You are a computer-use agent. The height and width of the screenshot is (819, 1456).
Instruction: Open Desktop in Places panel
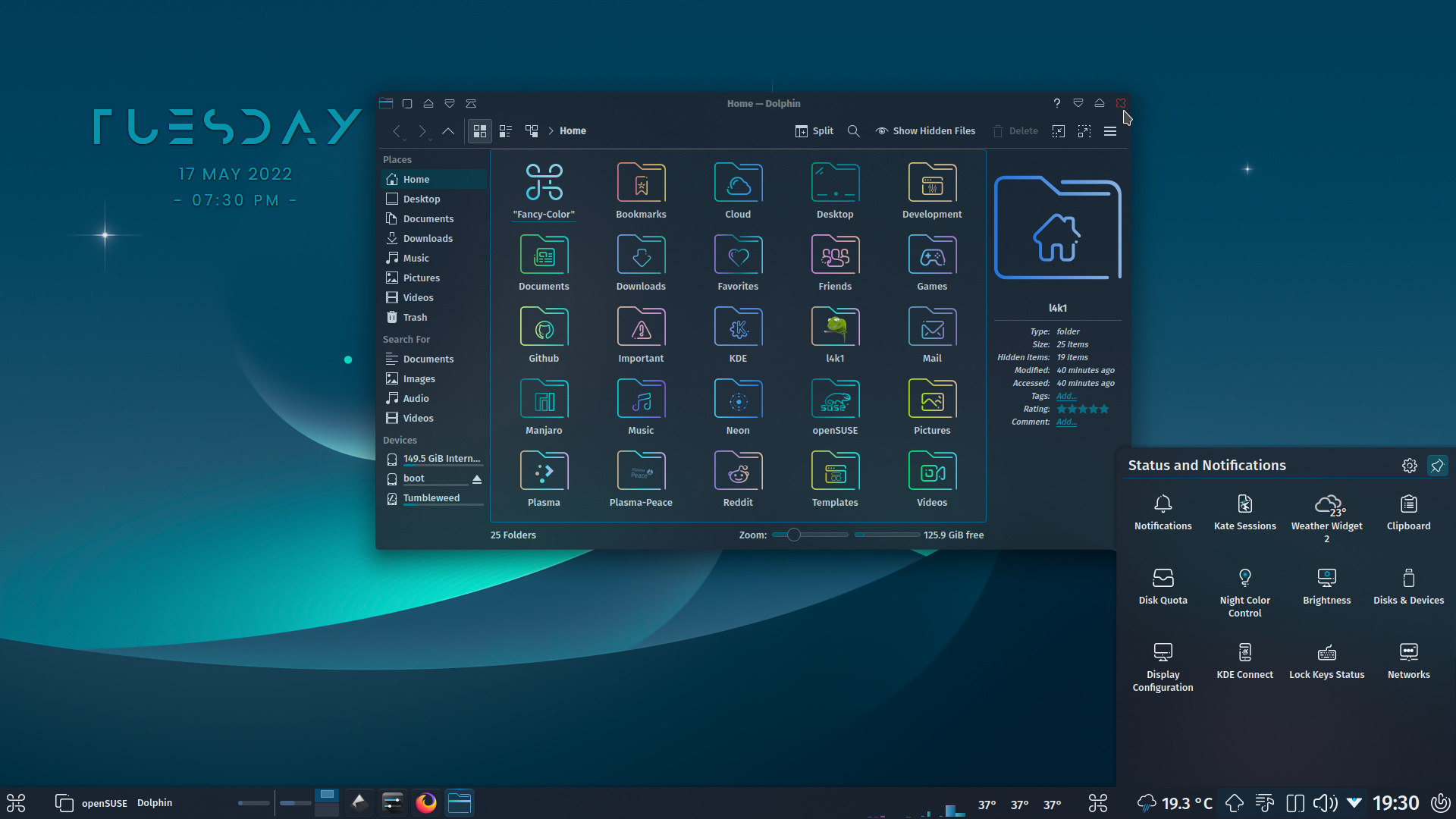click(x=433, y=199)
